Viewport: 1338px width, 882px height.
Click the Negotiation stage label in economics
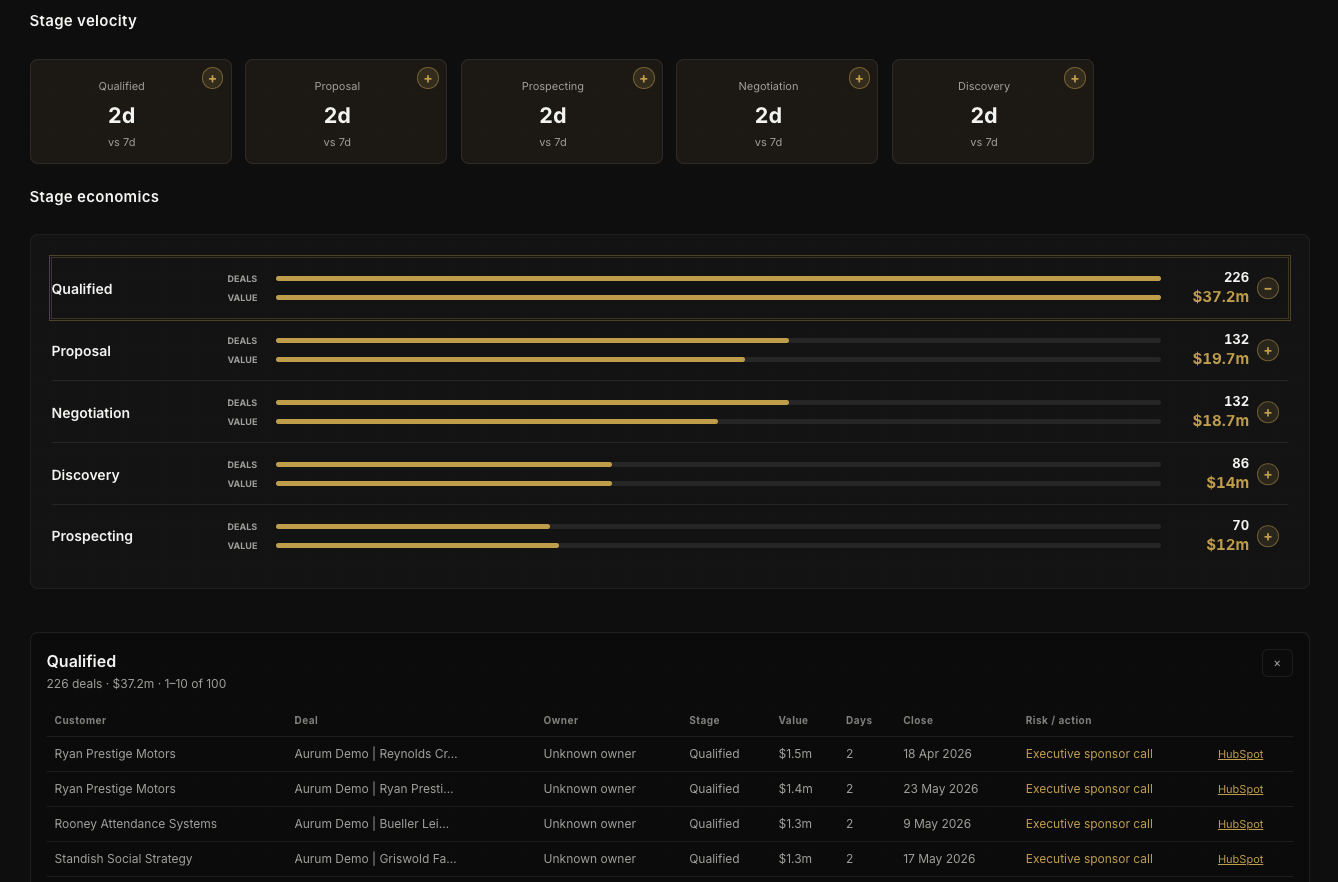pos(91,413)
